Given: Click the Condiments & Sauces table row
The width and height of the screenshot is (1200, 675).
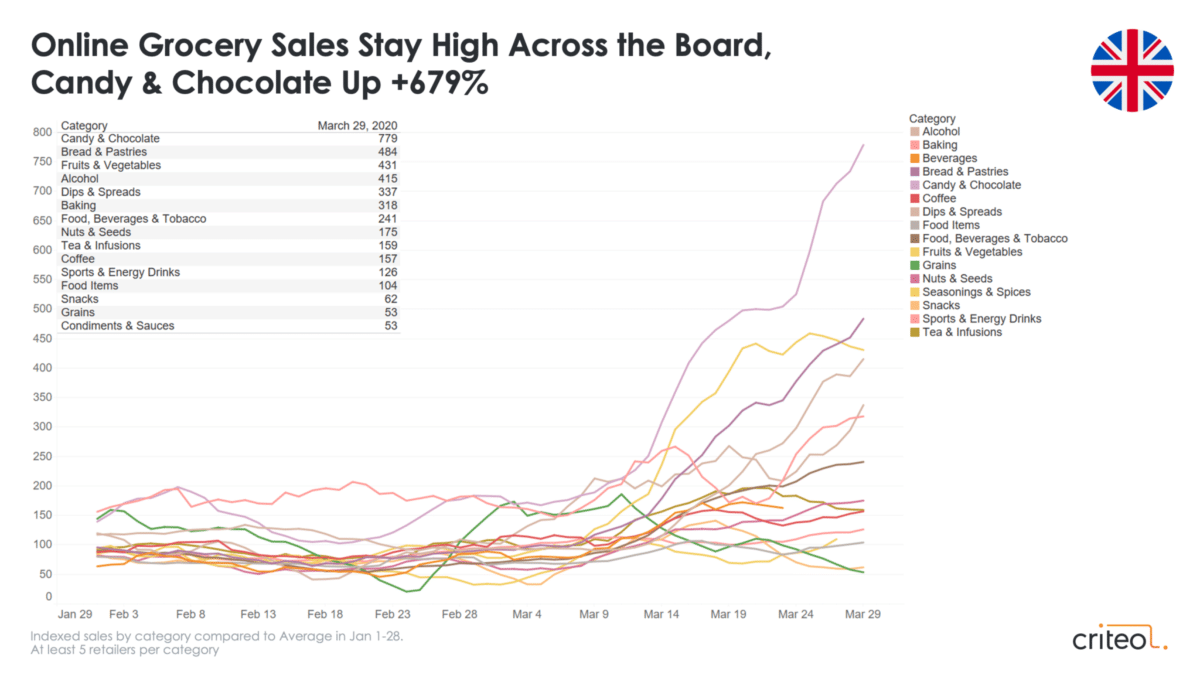Looking at the screenshot, I should (x=229, y=326).
